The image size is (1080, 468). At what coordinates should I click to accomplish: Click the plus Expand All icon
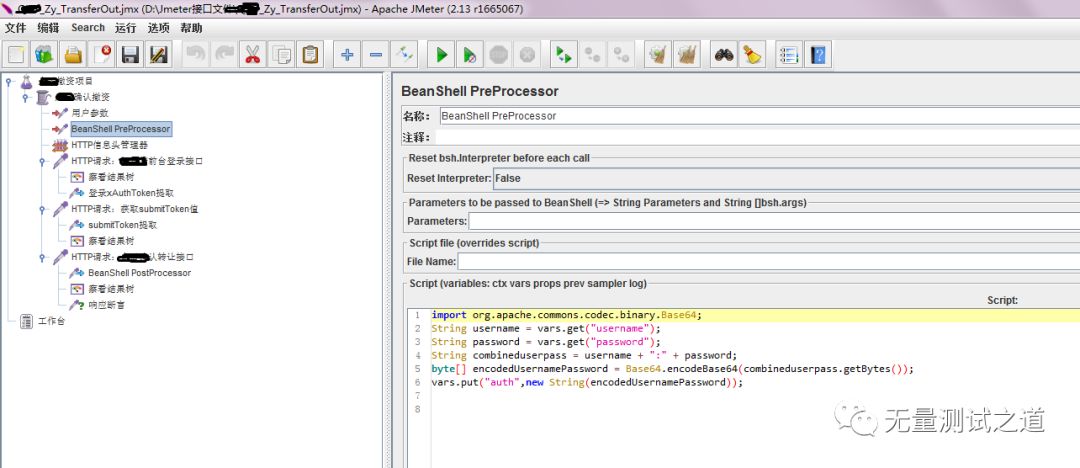tap(347, 55)
